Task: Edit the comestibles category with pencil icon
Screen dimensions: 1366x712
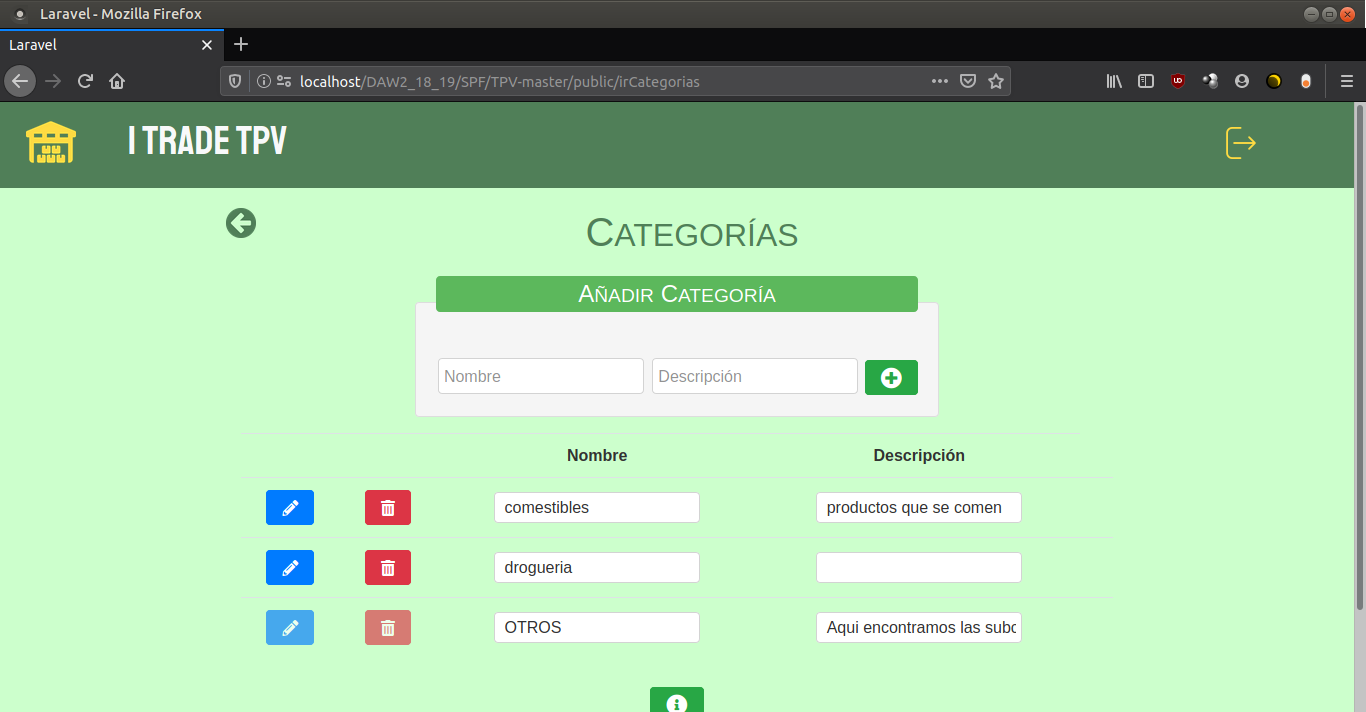Action: 290,508
